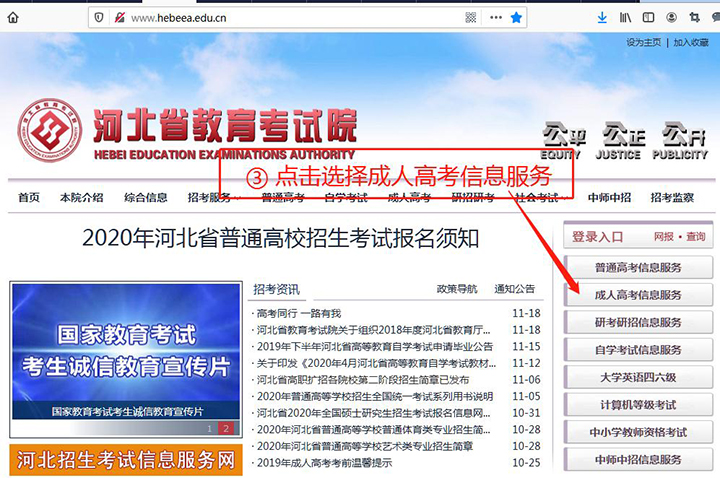Viewport: 720px width, 478px height.
Task: Open 研招研考 menu item
Action: click(x=473, y=198)
